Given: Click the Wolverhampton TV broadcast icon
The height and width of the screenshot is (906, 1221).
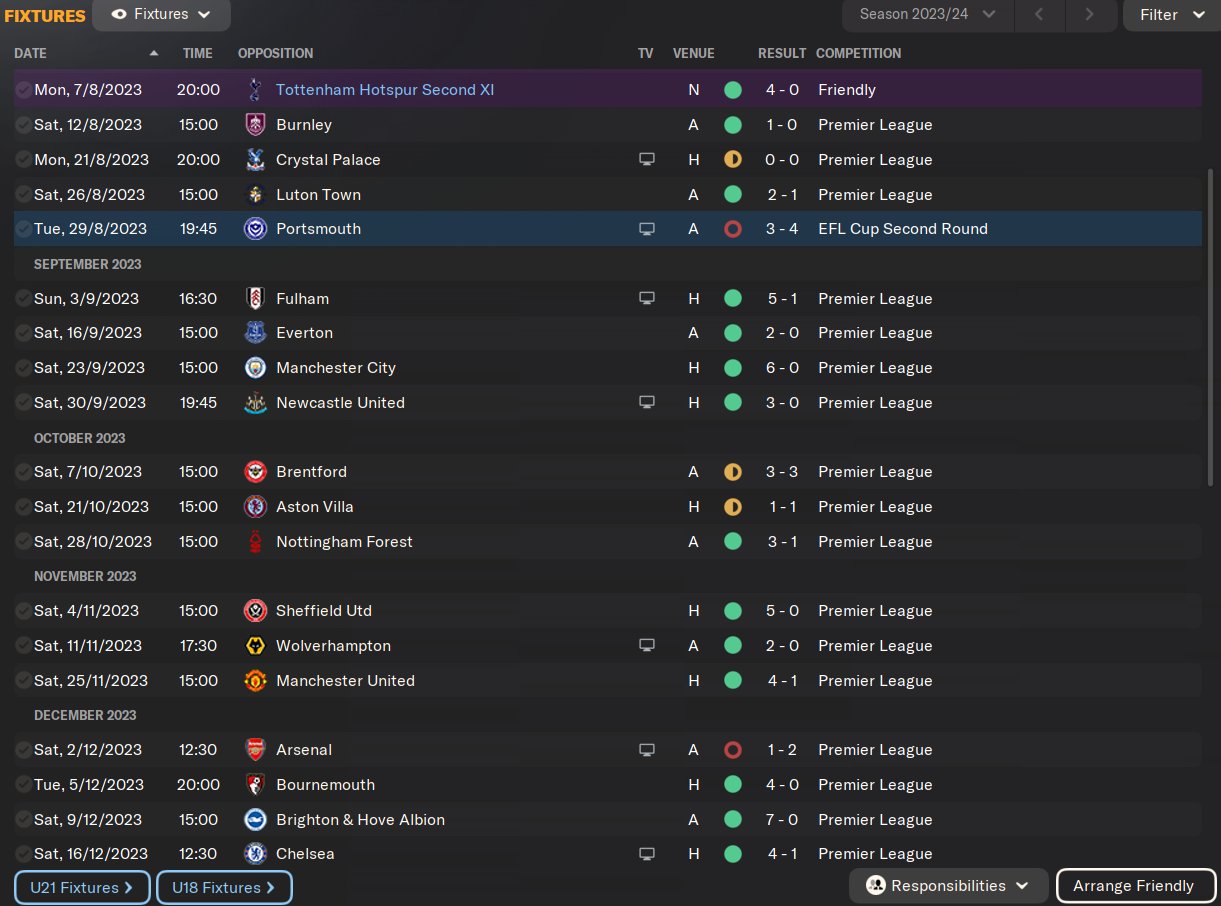Looking at the screenshot, I should pos(647,646).
